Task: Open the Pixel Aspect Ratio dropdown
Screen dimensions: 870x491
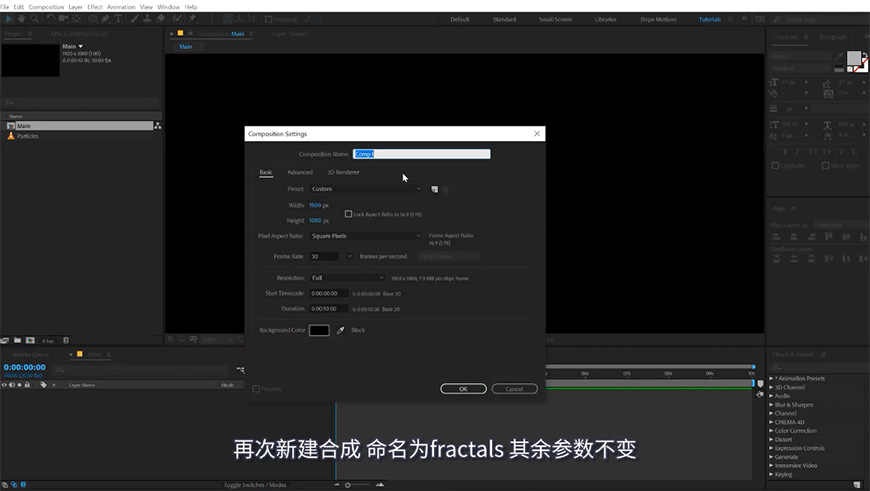Action: click(366, 236)
